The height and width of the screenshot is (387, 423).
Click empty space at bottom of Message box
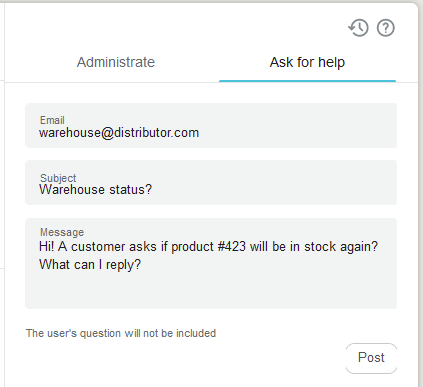(x=211, y=292)
